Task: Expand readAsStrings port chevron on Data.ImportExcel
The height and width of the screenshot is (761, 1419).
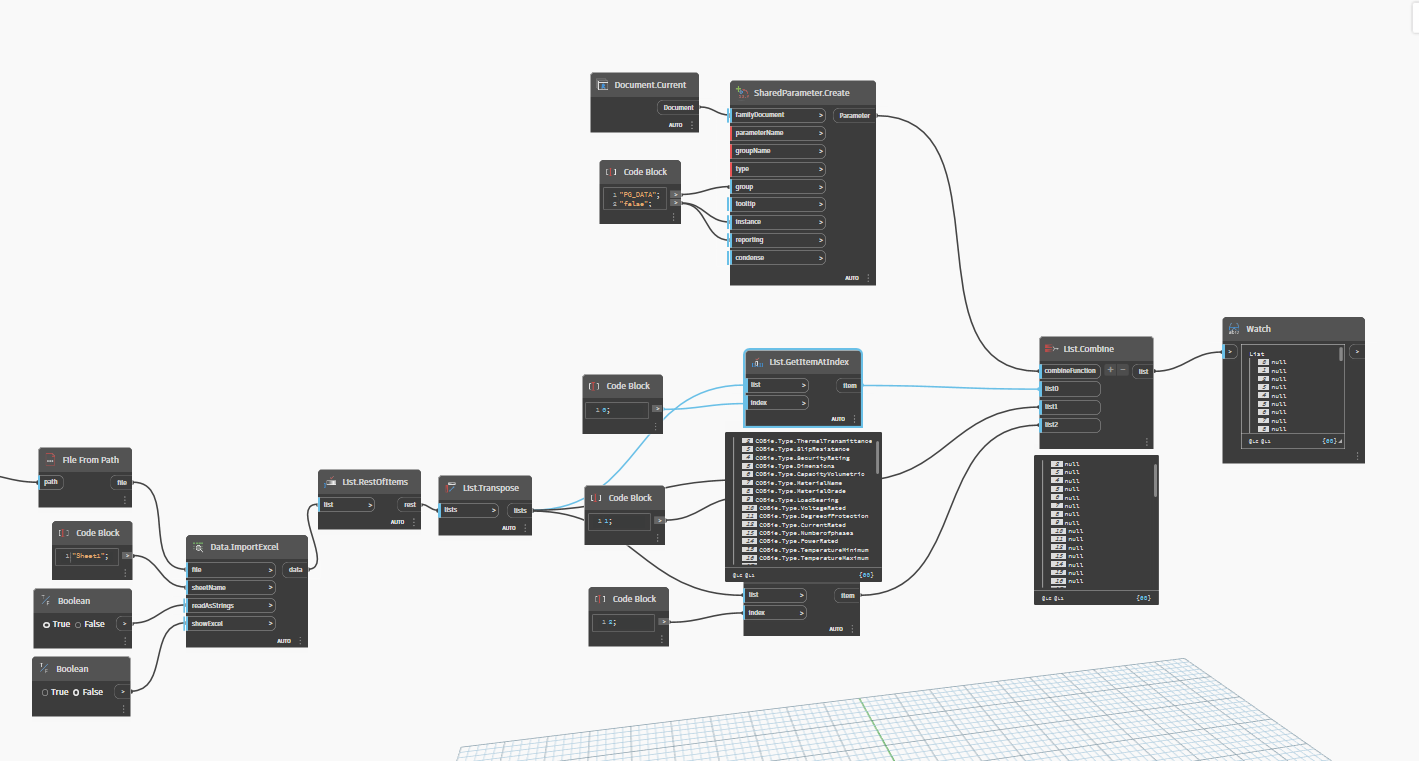Action: (x=270, y=606)
